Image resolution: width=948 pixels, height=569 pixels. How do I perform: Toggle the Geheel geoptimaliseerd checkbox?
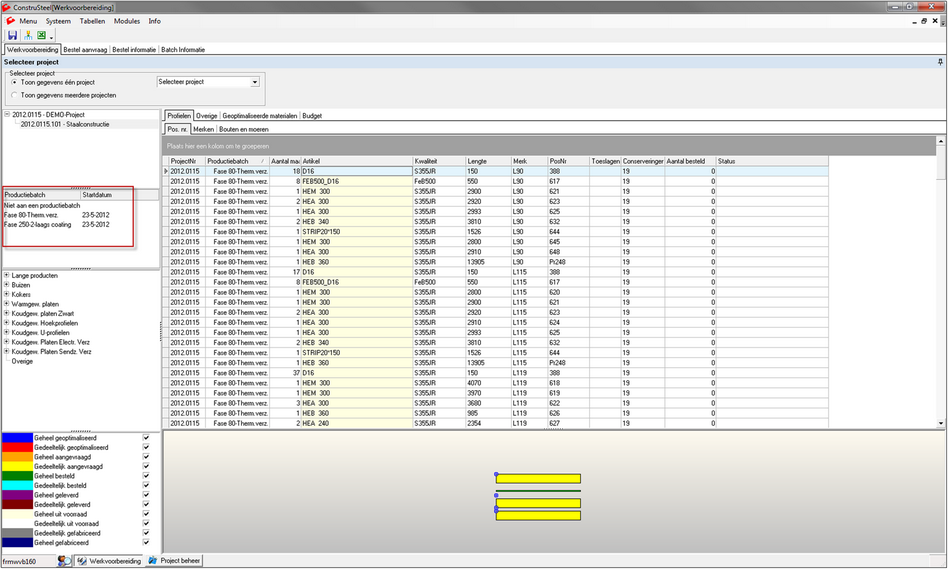tap(146, 438)
